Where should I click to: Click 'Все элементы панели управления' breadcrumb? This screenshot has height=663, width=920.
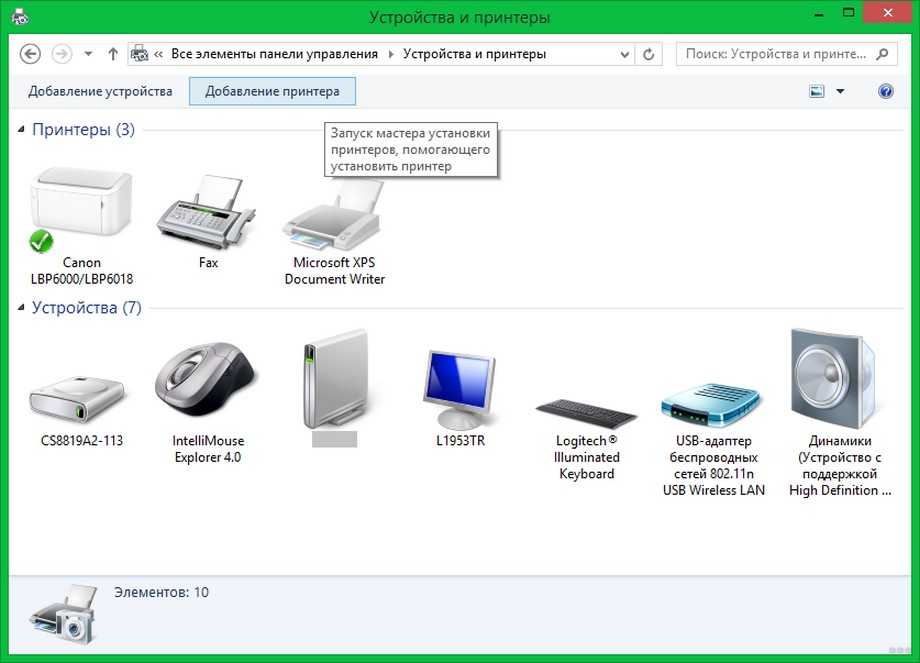tap(274, 54)
